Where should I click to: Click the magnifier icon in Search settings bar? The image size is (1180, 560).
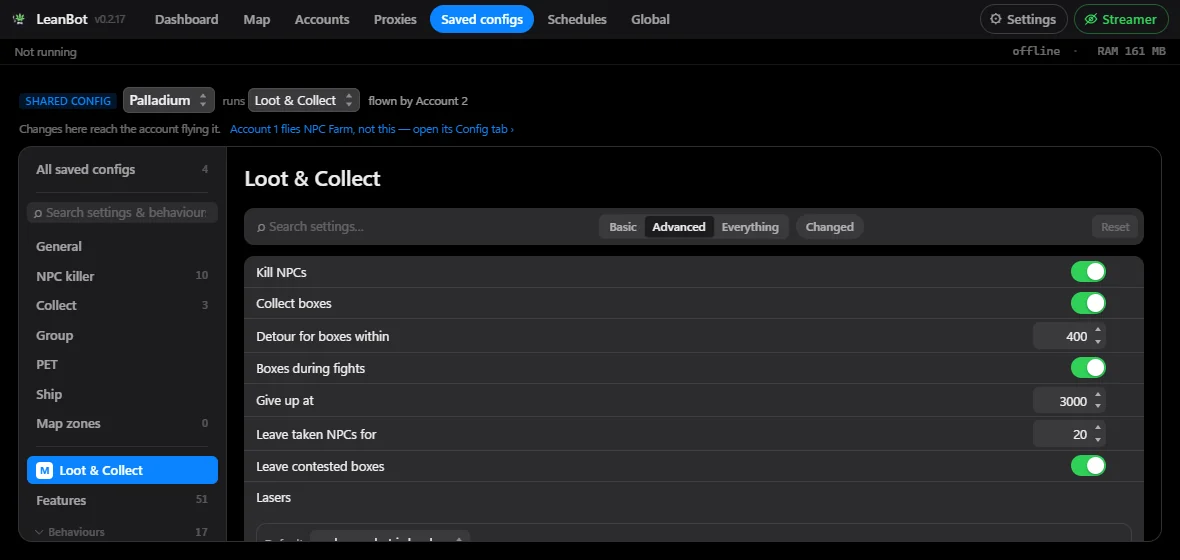261,227
